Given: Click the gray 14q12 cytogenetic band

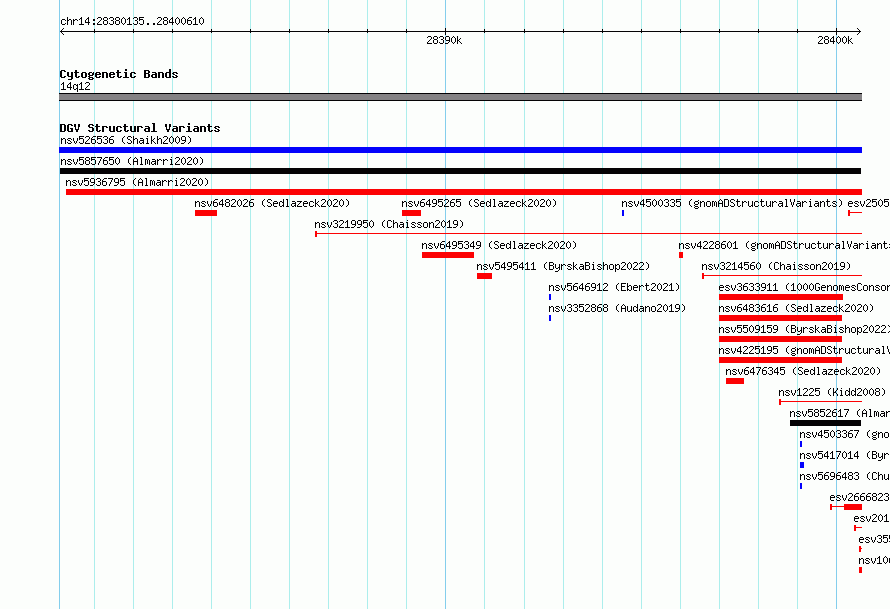Looking at the screenshot, I should (460, 97).
